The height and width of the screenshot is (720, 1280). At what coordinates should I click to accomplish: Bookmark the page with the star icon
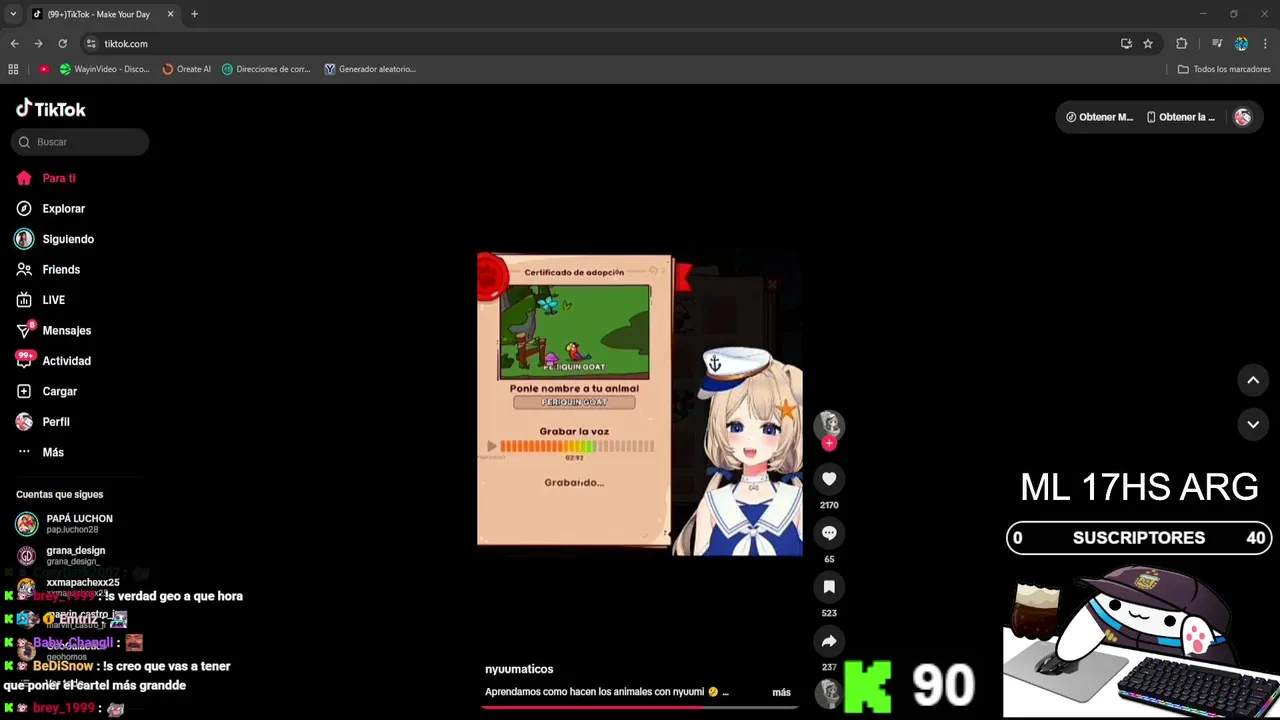pyautogui.click(x=1148, y=44)
